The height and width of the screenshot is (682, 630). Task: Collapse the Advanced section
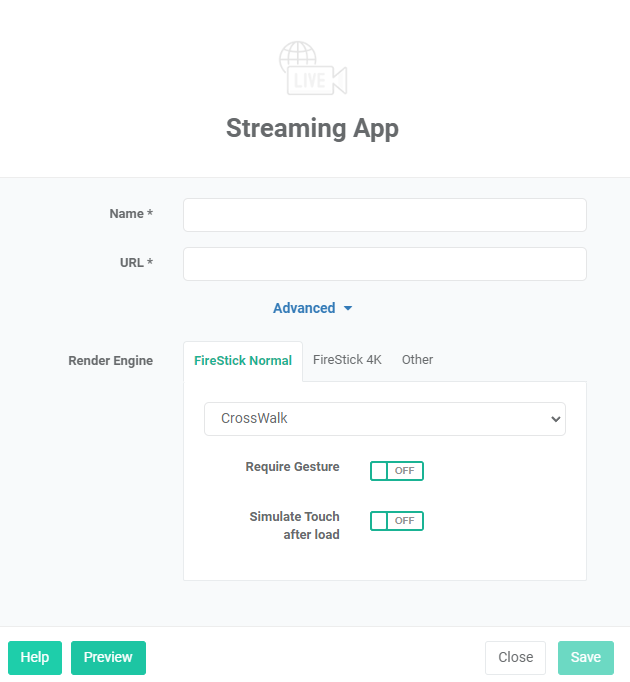[x=312, y=308]
